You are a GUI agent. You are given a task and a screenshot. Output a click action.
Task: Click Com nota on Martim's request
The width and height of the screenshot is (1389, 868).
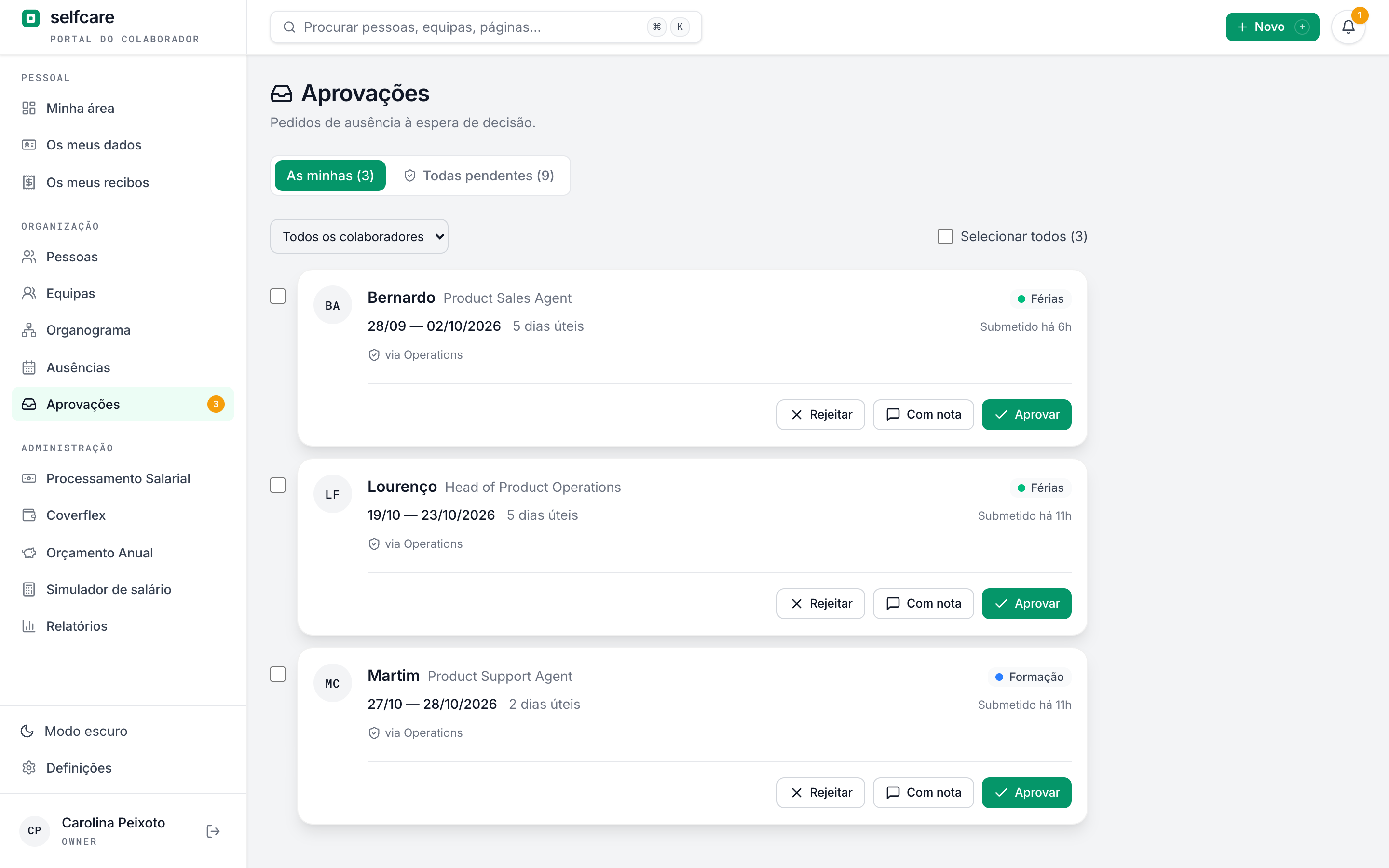pyautogui.click(x=923, y=792)
